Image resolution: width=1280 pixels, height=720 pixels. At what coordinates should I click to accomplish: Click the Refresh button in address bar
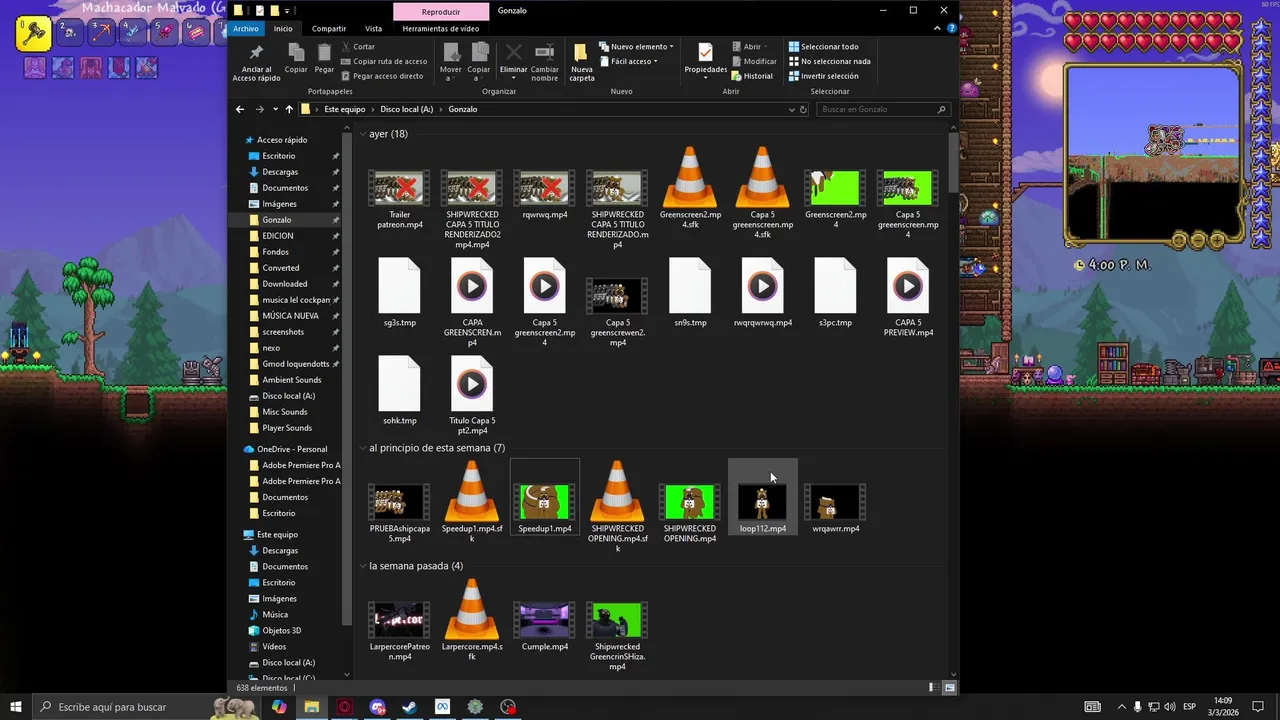coord(803,109)
